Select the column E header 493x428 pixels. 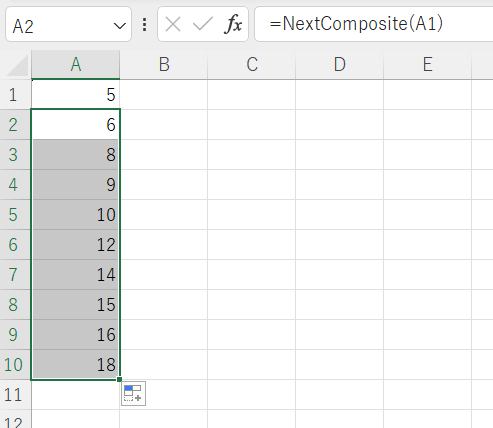point(427,65)
